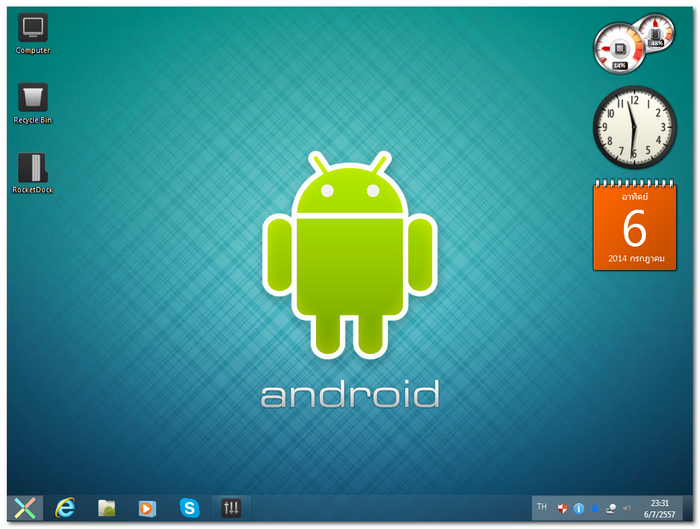700x529 pixels.
Task: Launch the RocketDock desktop shortcut
Action: (33, 173)
